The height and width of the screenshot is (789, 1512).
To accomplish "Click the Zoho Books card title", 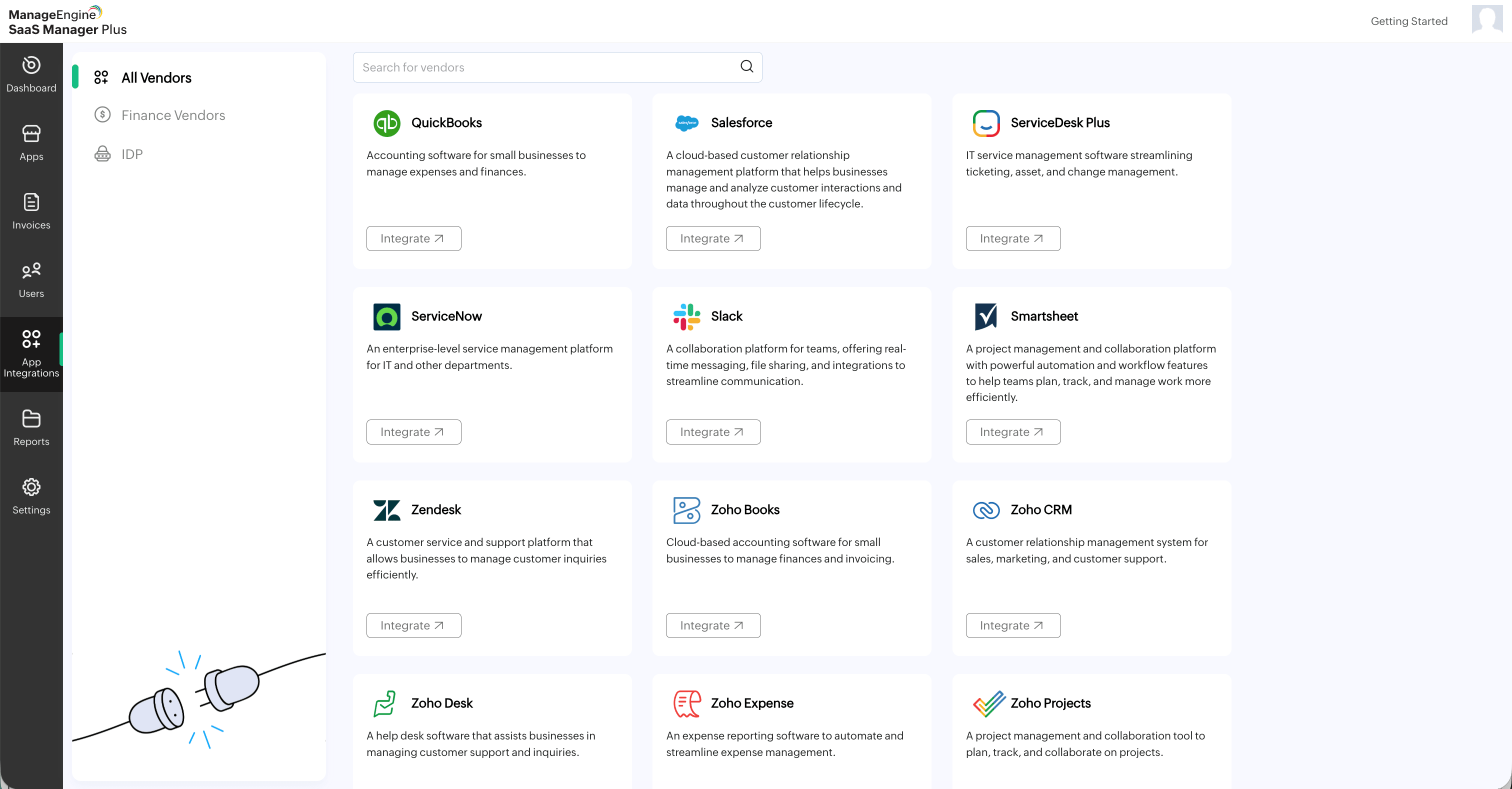I will (x=745, y=509).
